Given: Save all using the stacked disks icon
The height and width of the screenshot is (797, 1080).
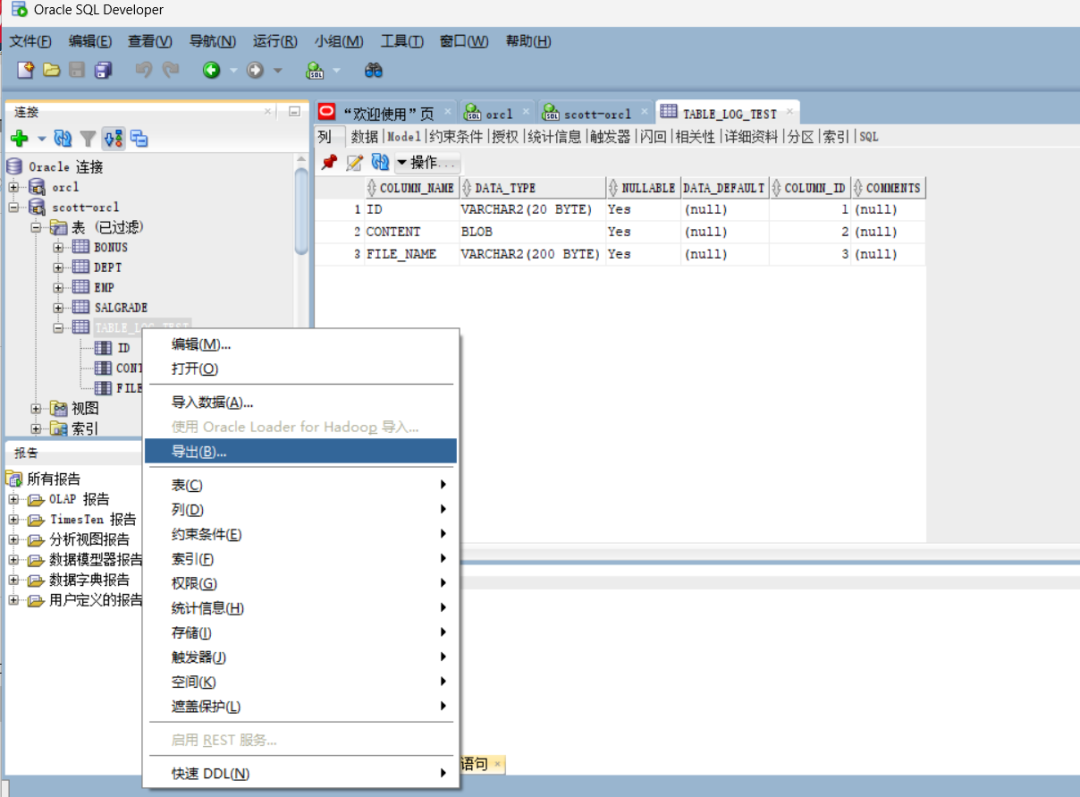Looking at the screenshot, I should 104,70.
